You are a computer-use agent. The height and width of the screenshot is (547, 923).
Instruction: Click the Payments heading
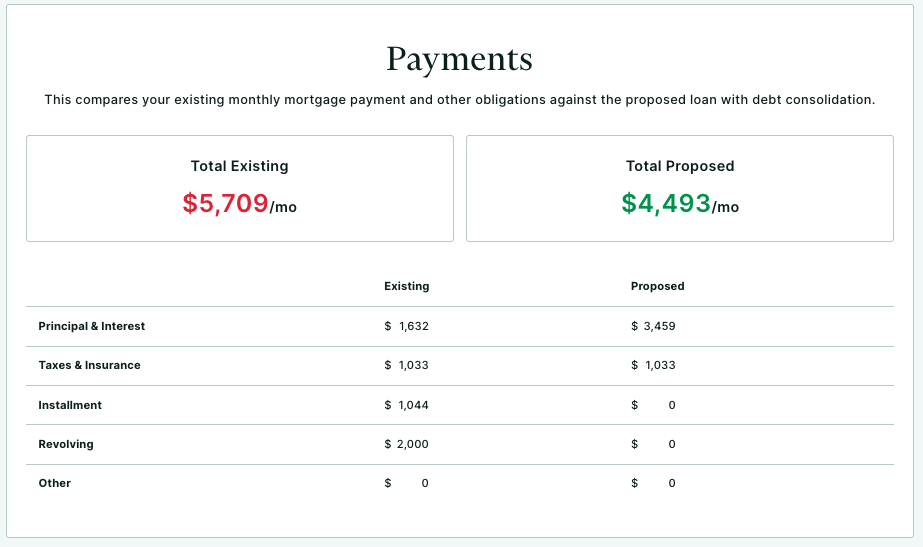point(459,59)
